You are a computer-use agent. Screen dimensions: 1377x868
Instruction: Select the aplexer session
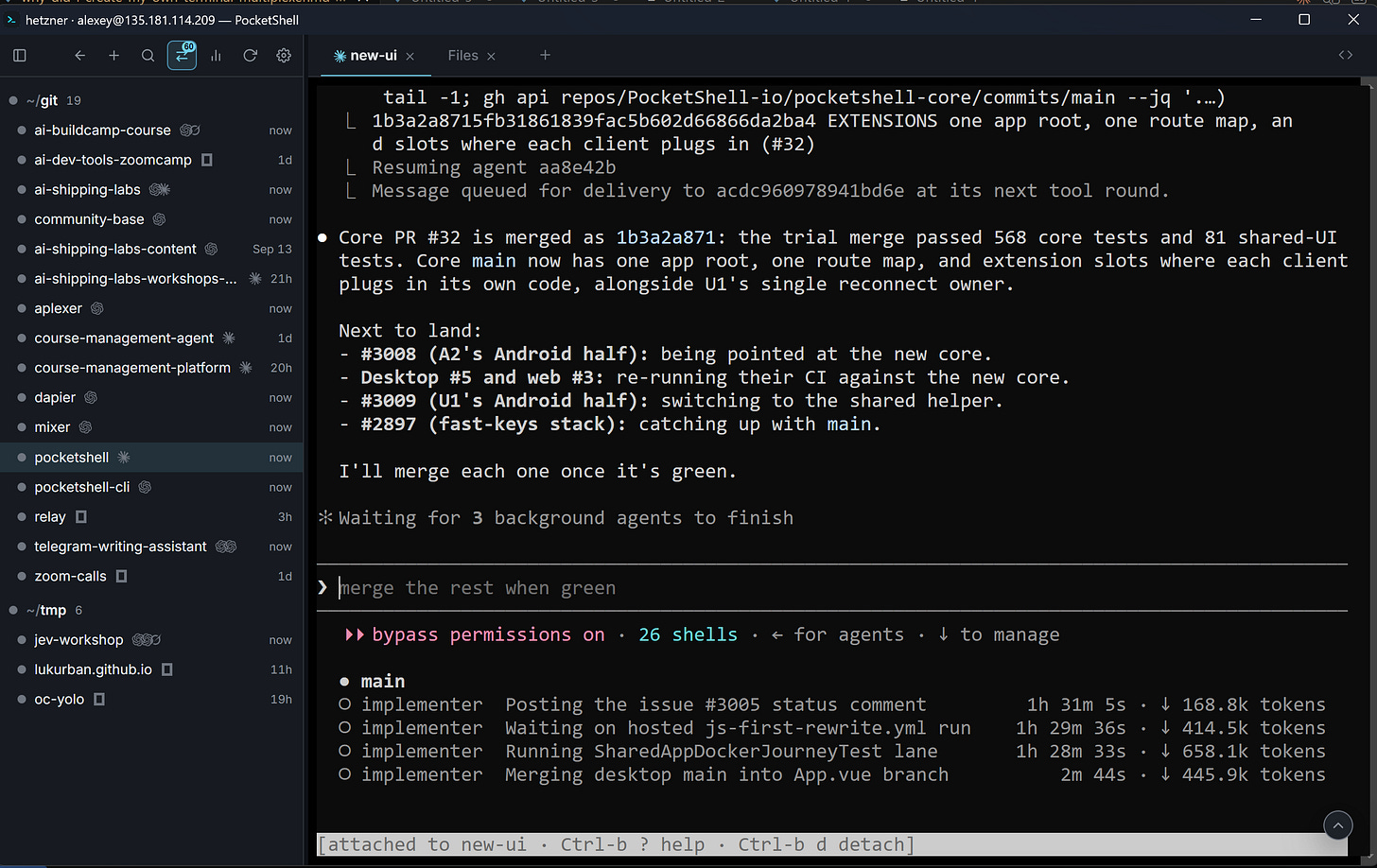point(151,308)
